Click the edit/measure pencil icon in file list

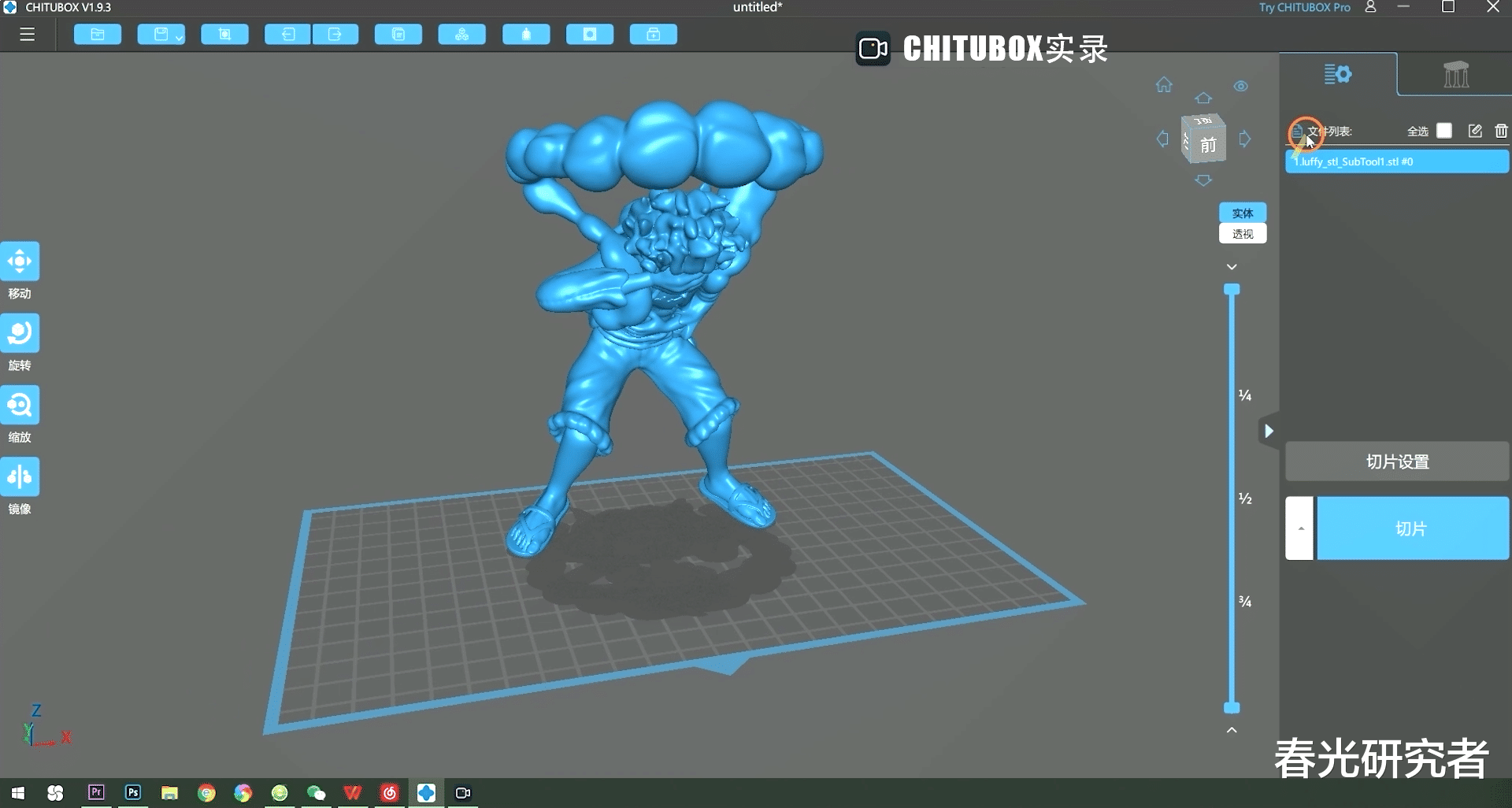1475,131
